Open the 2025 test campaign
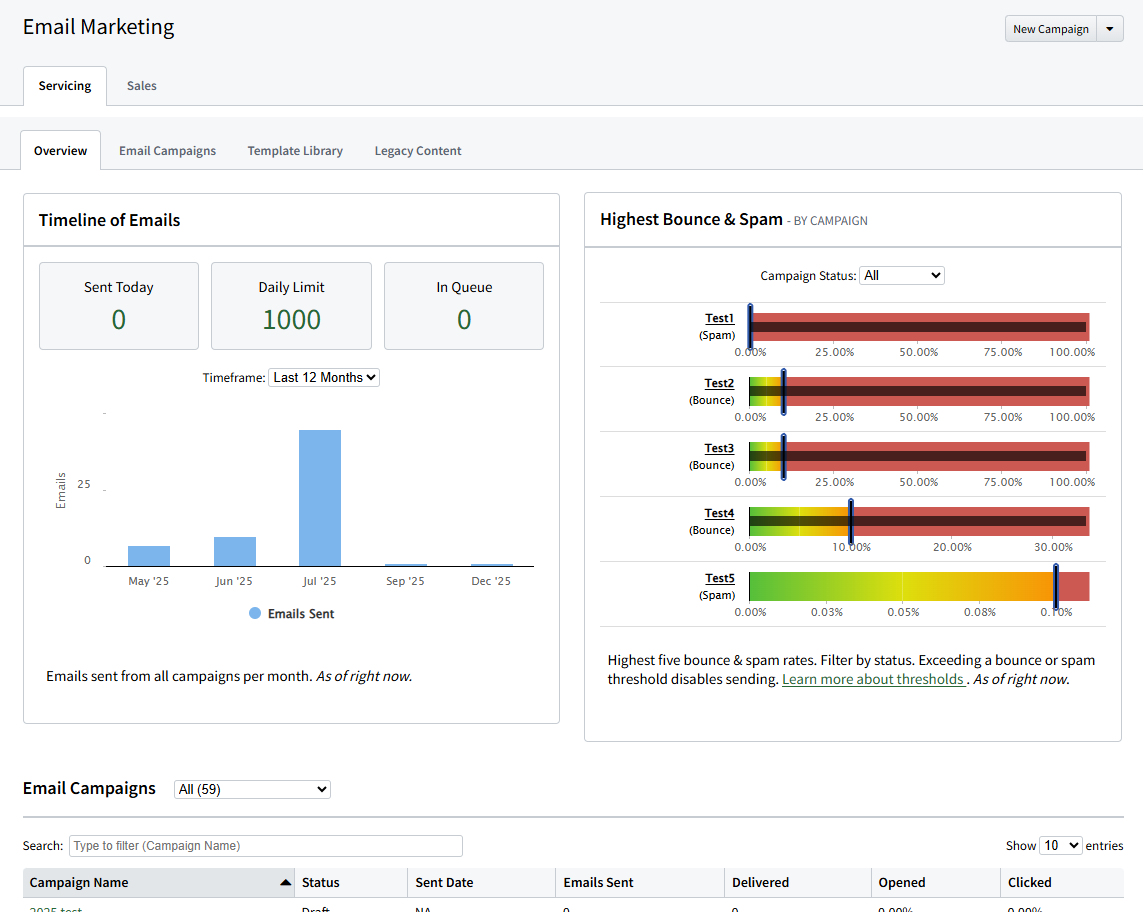Image resolution: width=1143 pixels, height=912 pixels. 55,907
